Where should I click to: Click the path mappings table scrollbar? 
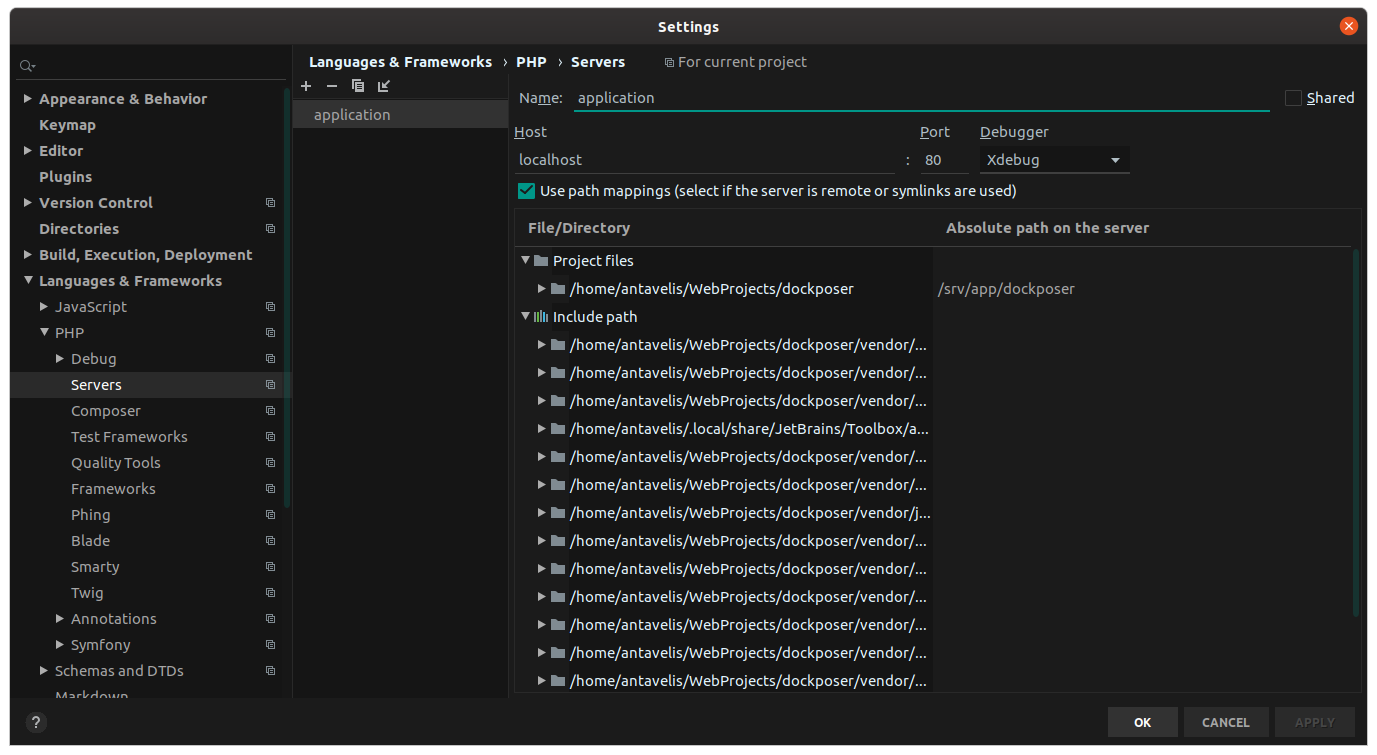tap(1356, 433)
